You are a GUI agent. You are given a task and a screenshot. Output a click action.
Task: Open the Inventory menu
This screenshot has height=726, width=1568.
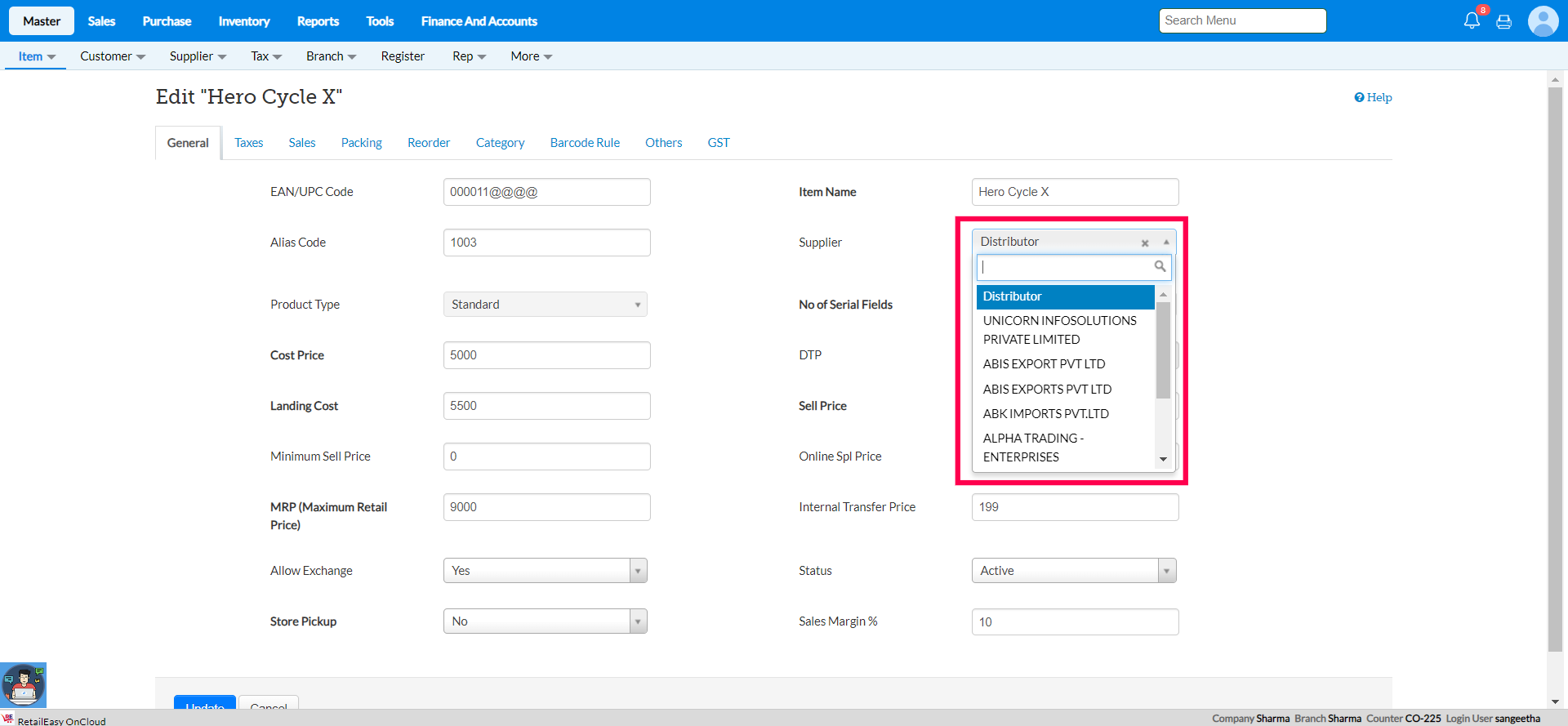[x=243, y=21]
